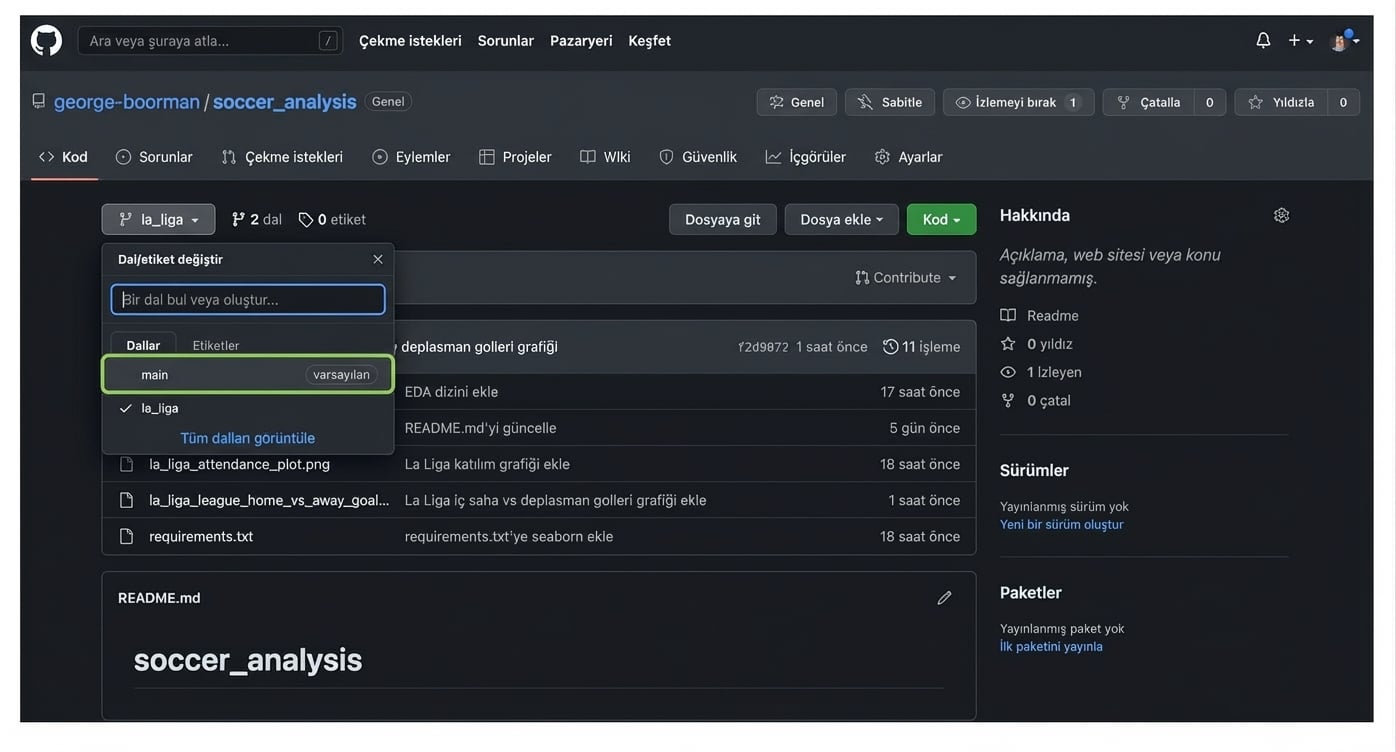Open the green Kod dropdown button
Viewport: 1396px width, 752px height.
941,219
